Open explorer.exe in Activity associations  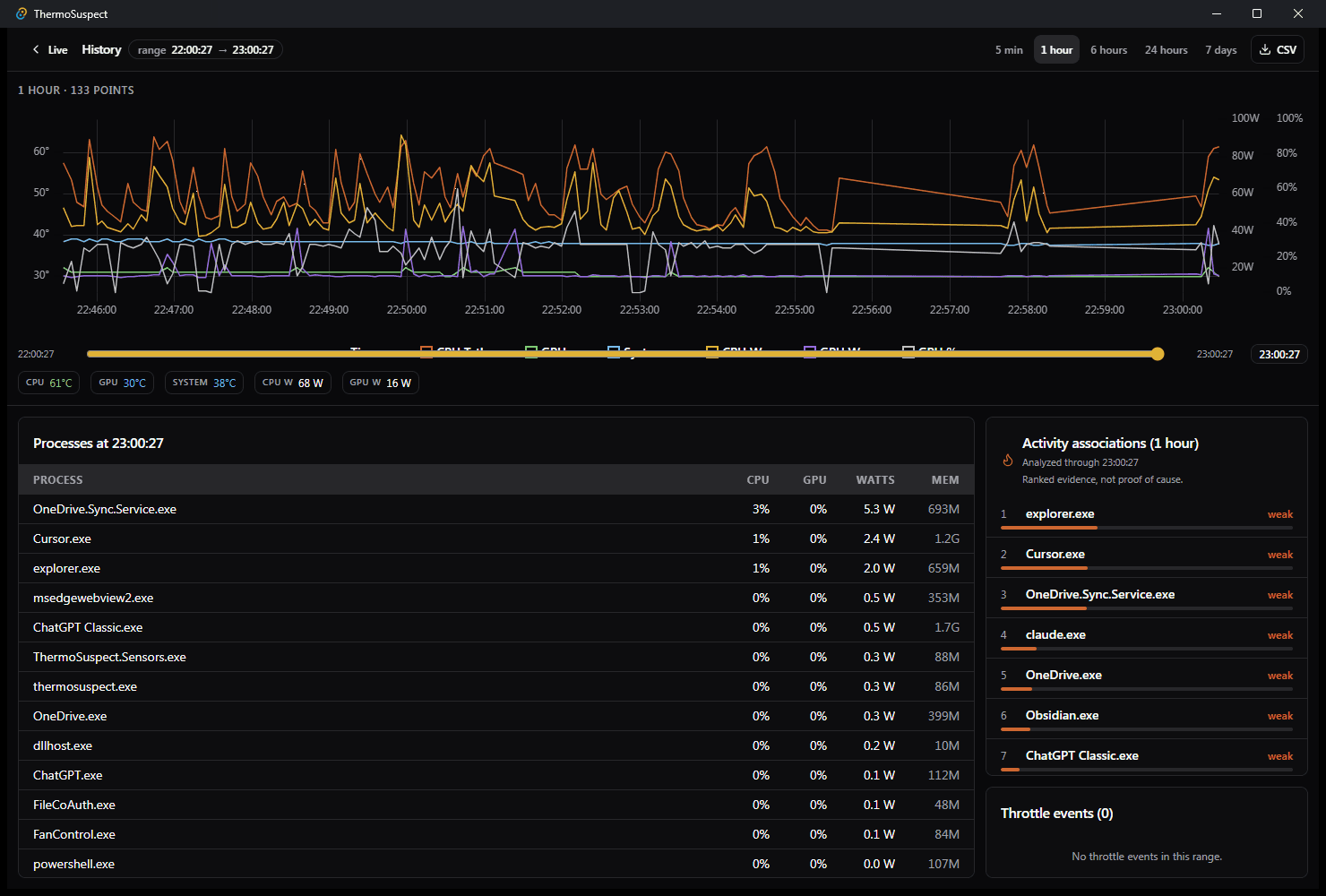(1147, 517)
